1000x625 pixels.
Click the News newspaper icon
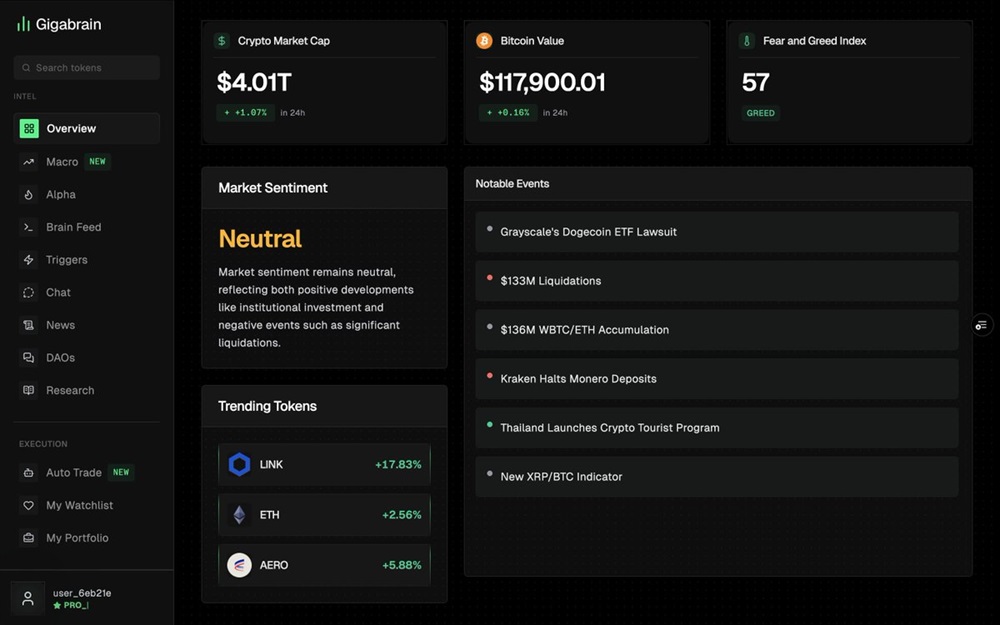click(x=29, y=325)
